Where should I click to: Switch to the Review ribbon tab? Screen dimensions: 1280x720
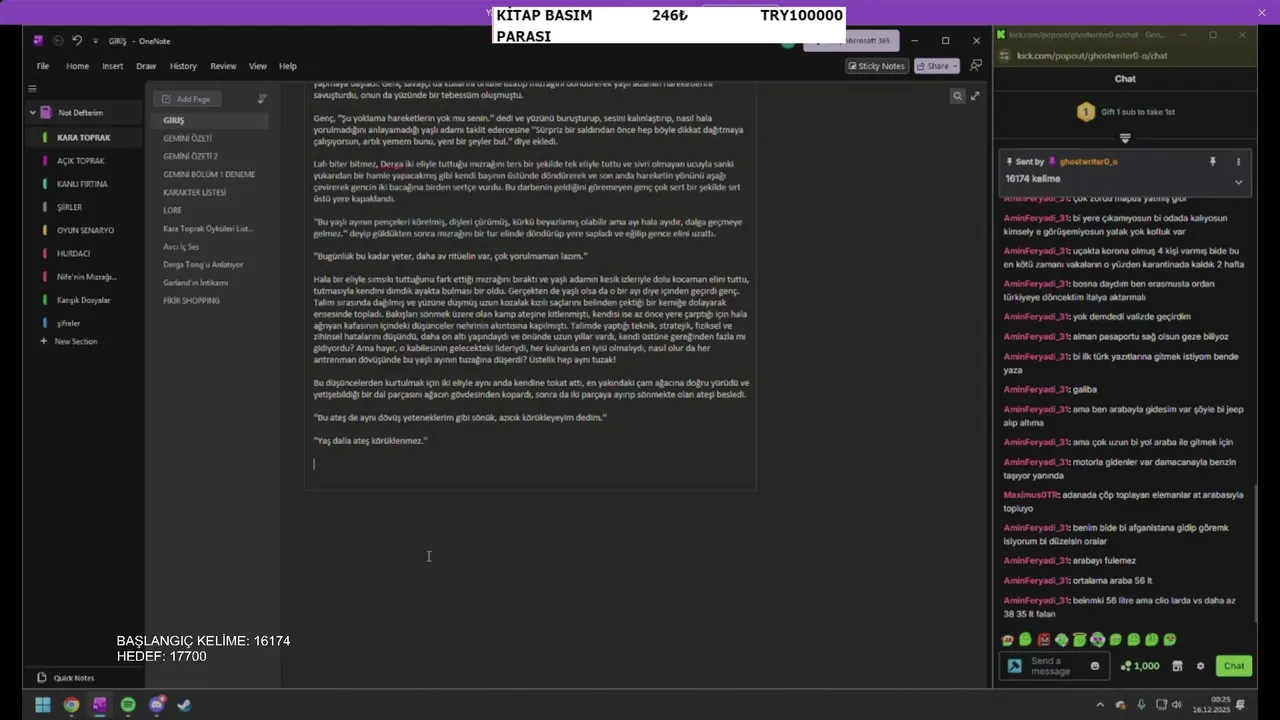tap(223, 66)
